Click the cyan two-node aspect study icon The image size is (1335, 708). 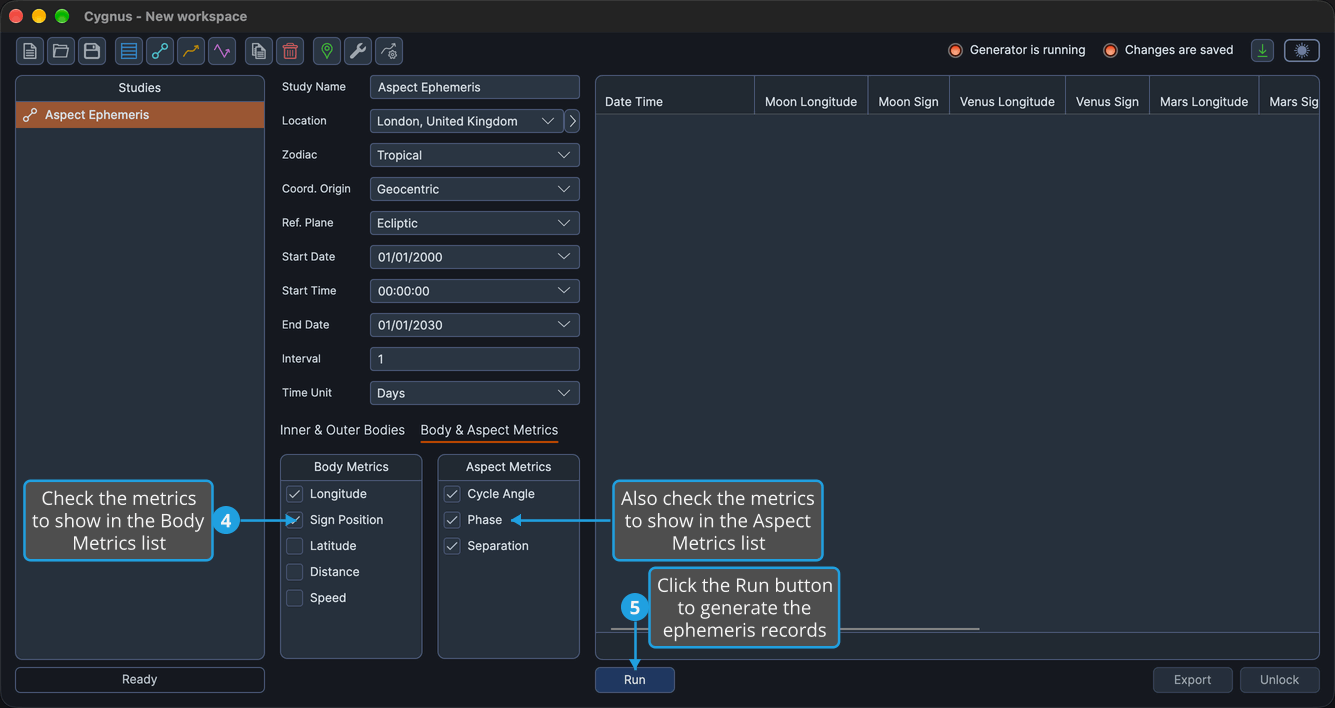pyautogui.click(x=160, y=51)
